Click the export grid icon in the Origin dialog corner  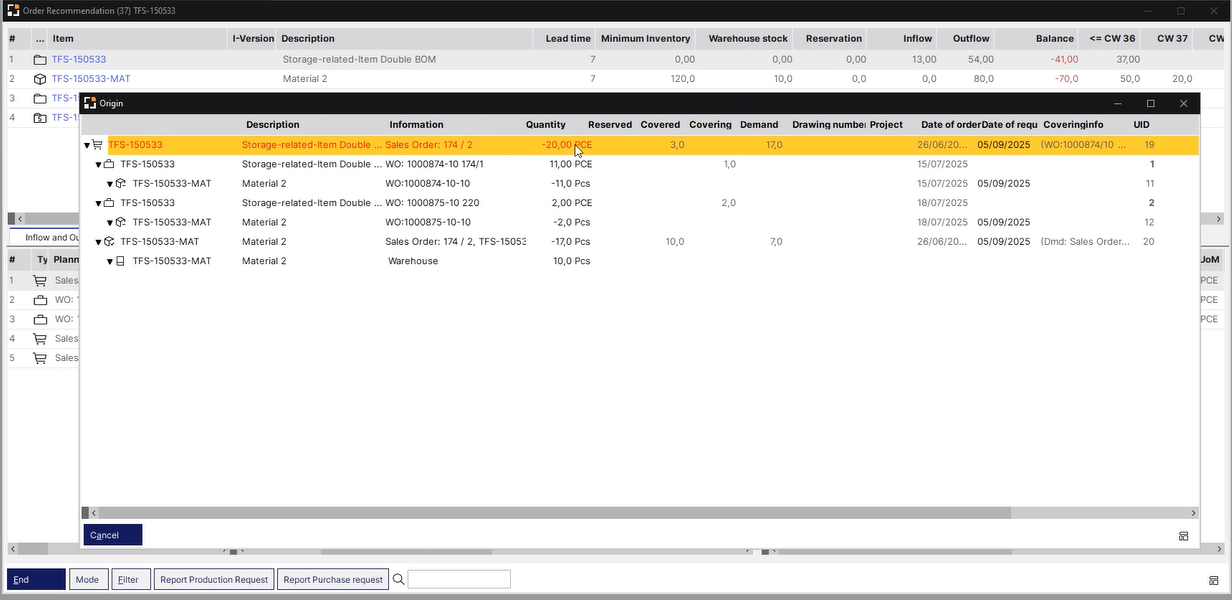[x=1184, y=535]
